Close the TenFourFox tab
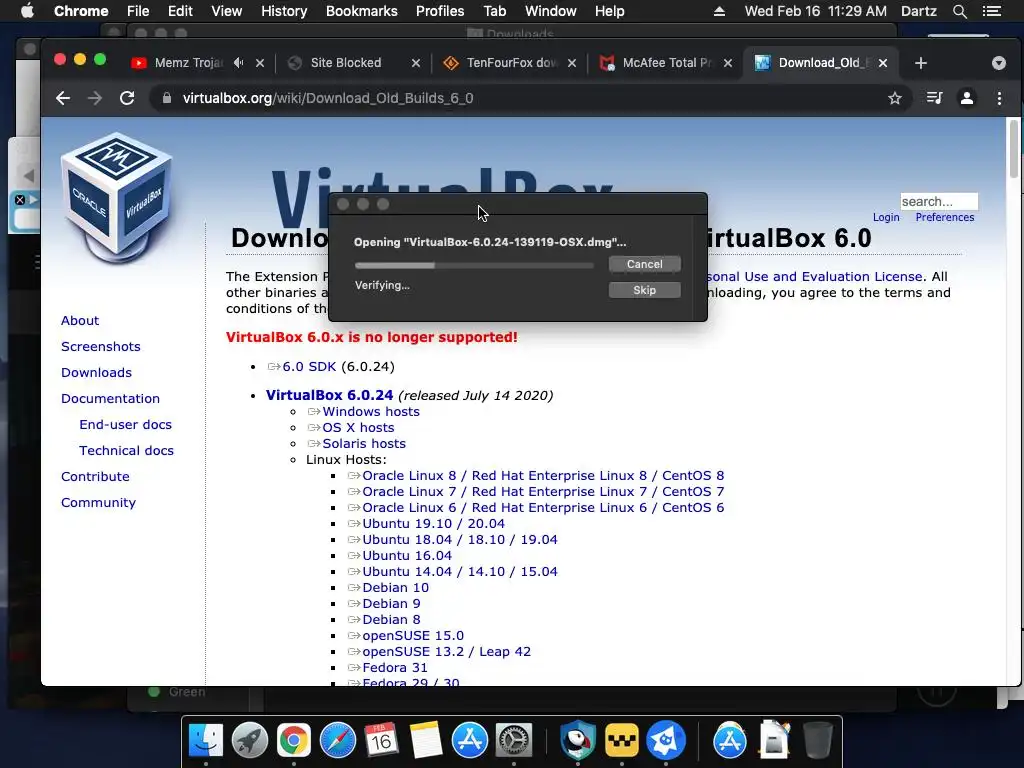This screenshot has width=1024, height=768. click(x=572, y=63)
